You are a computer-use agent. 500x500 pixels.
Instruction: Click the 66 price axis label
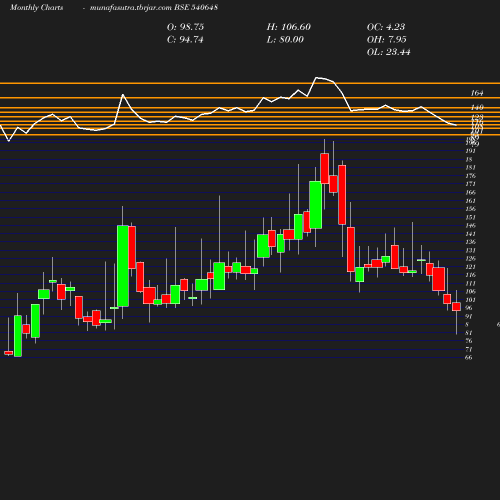[x=469, y=358]
